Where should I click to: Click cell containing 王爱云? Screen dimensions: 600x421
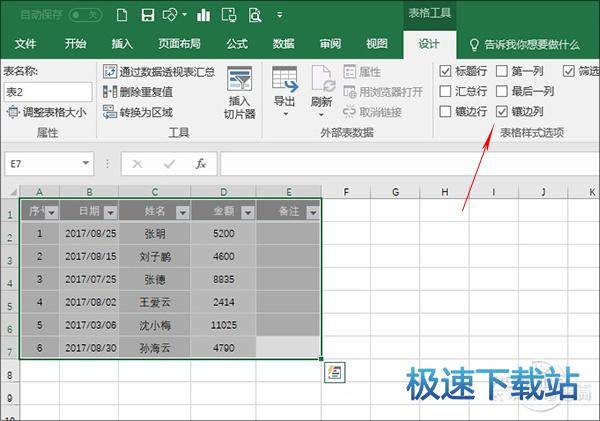155,302
